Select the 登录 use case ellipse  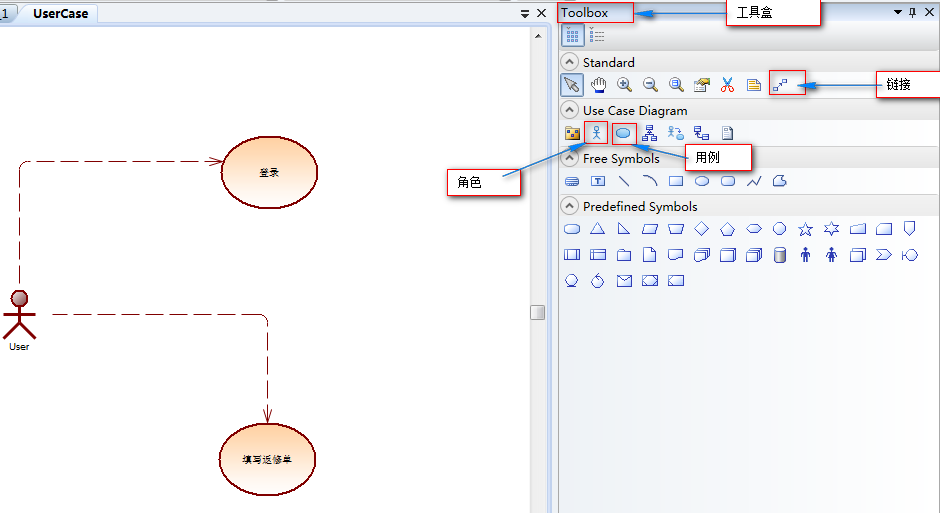coord(269,173)
